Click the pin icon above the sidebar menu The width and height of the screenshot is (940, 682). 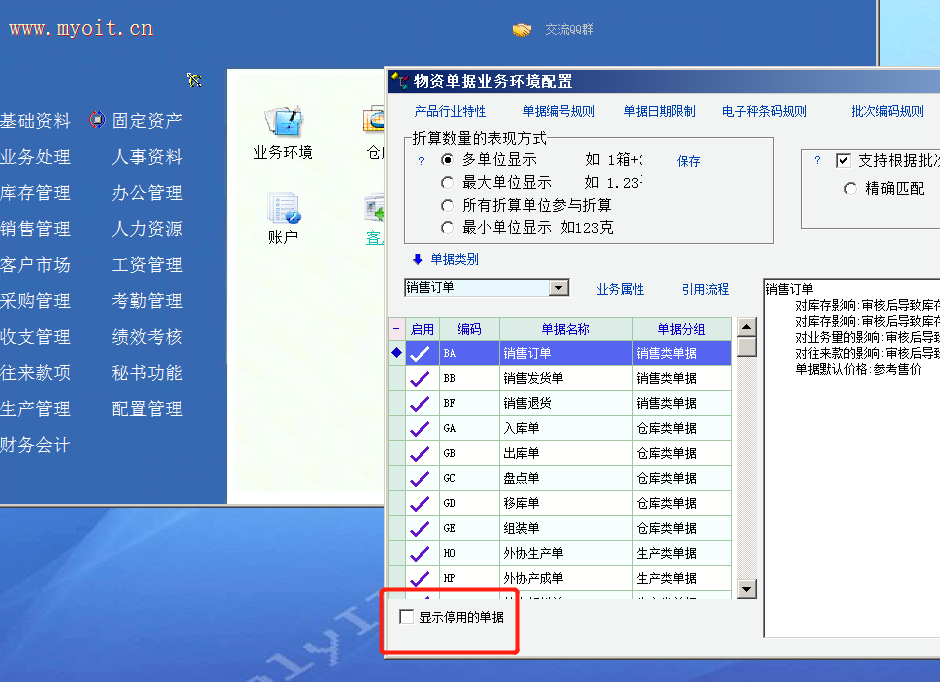point(194,80)
